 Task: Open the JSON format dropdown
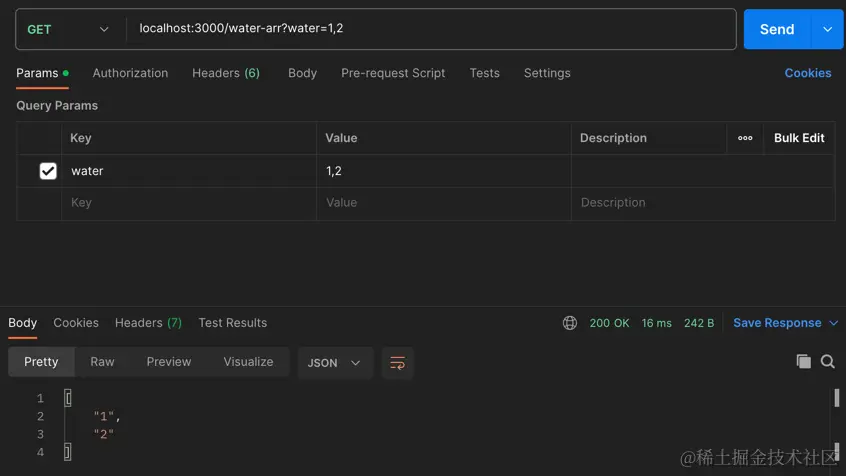[x=335, y=363]
